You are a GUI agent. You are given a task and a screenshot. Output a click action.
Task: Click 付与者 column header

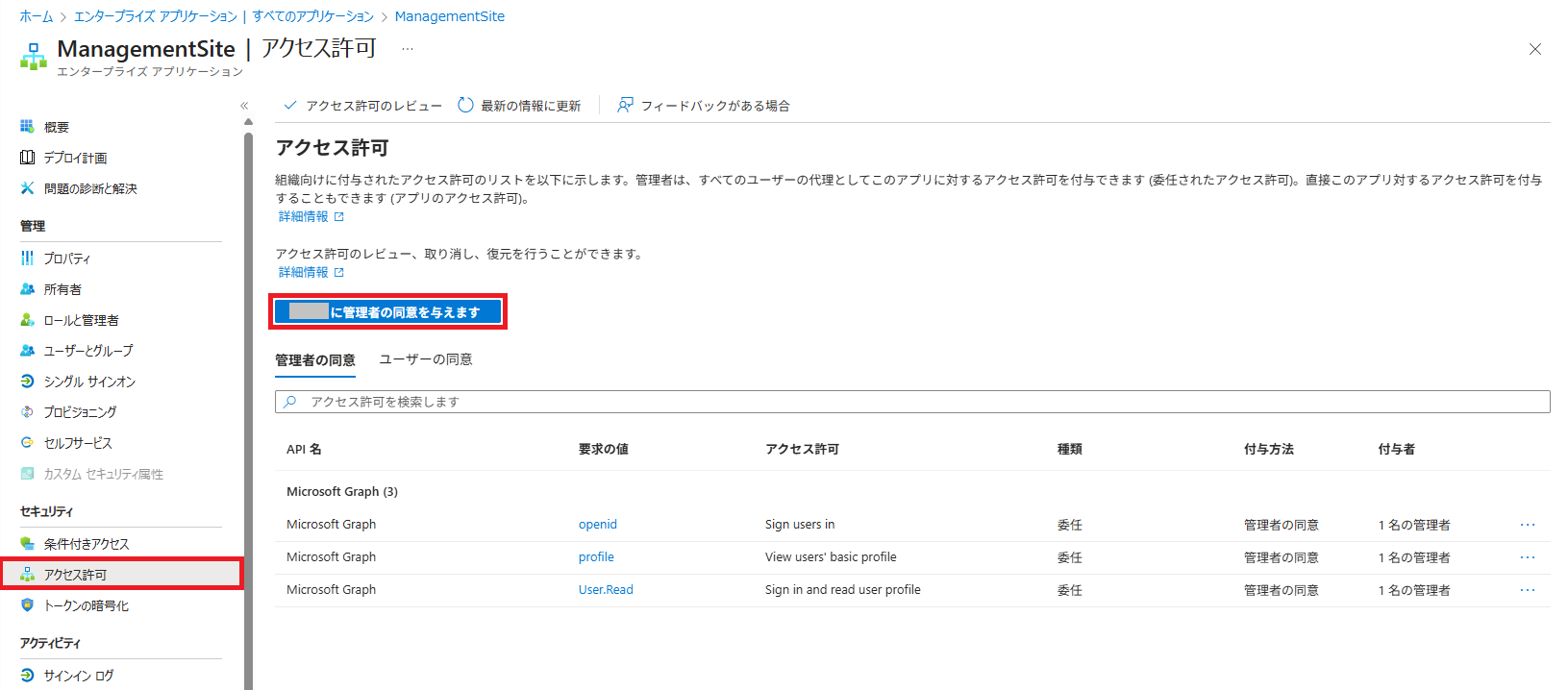(x=1396, y=449)
